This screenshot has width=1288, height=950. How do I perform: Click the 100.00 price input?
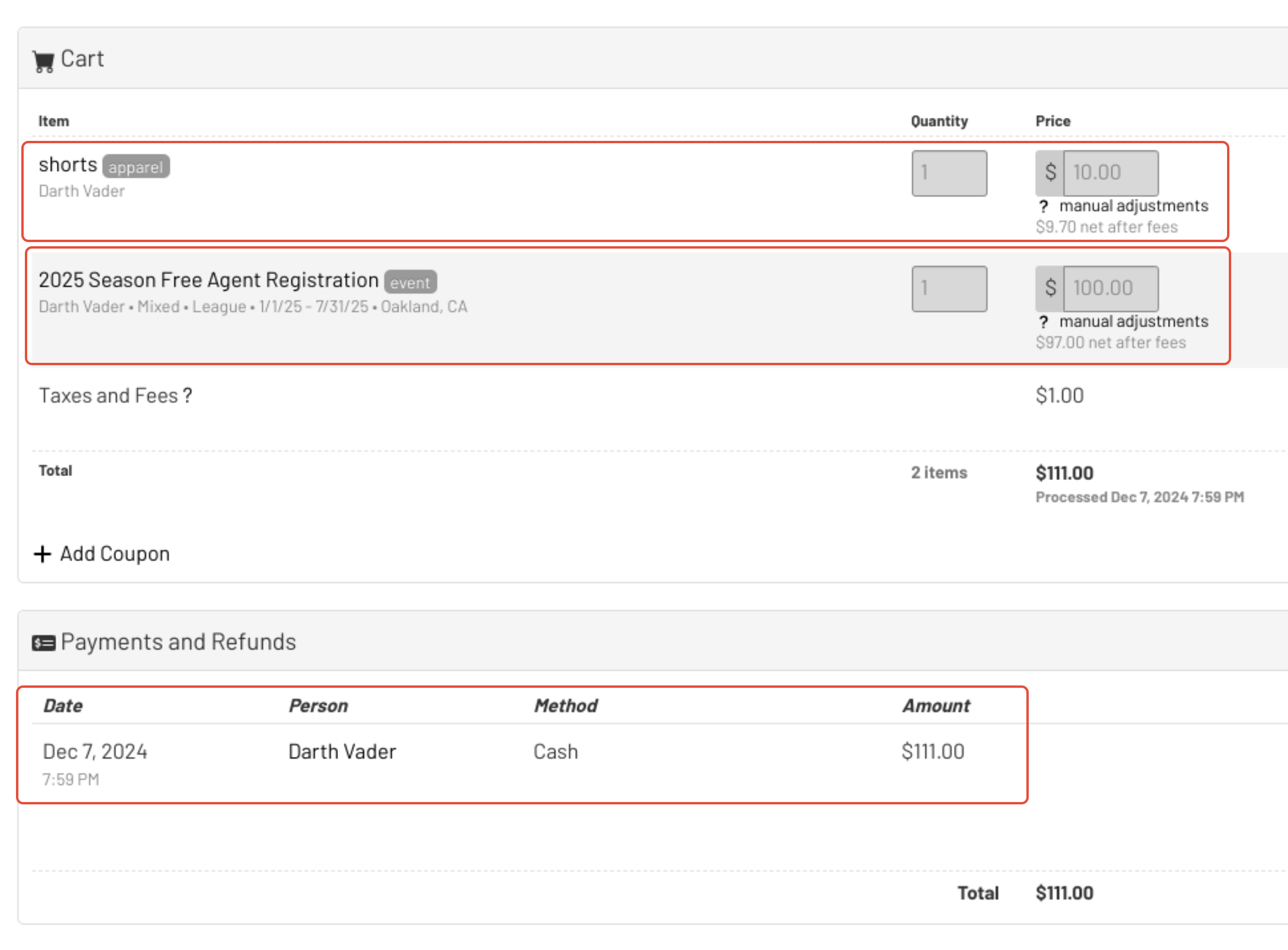click(x=1110, y=288)
